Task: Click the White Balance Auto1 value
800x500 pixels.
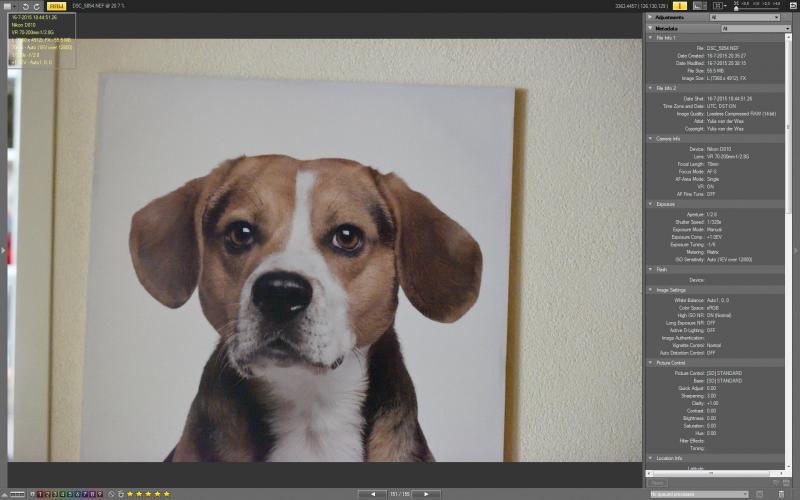Action: pos(718,300)
